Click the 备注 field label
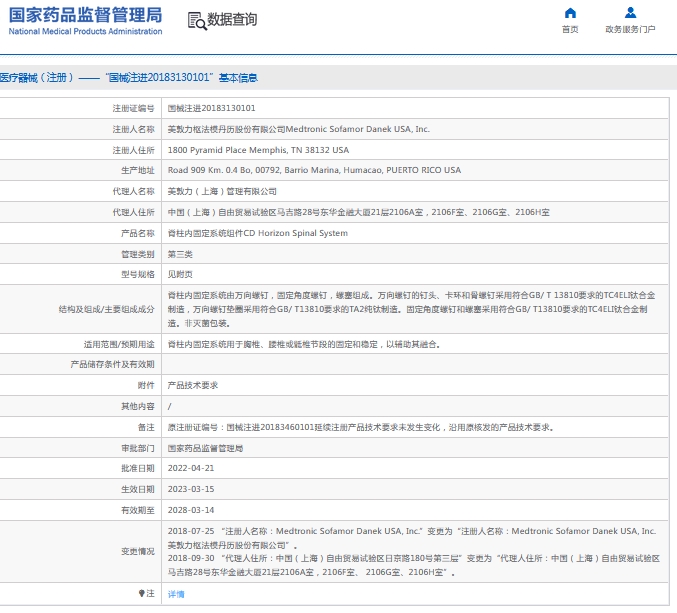677x613 pixels. click(146, 427)
